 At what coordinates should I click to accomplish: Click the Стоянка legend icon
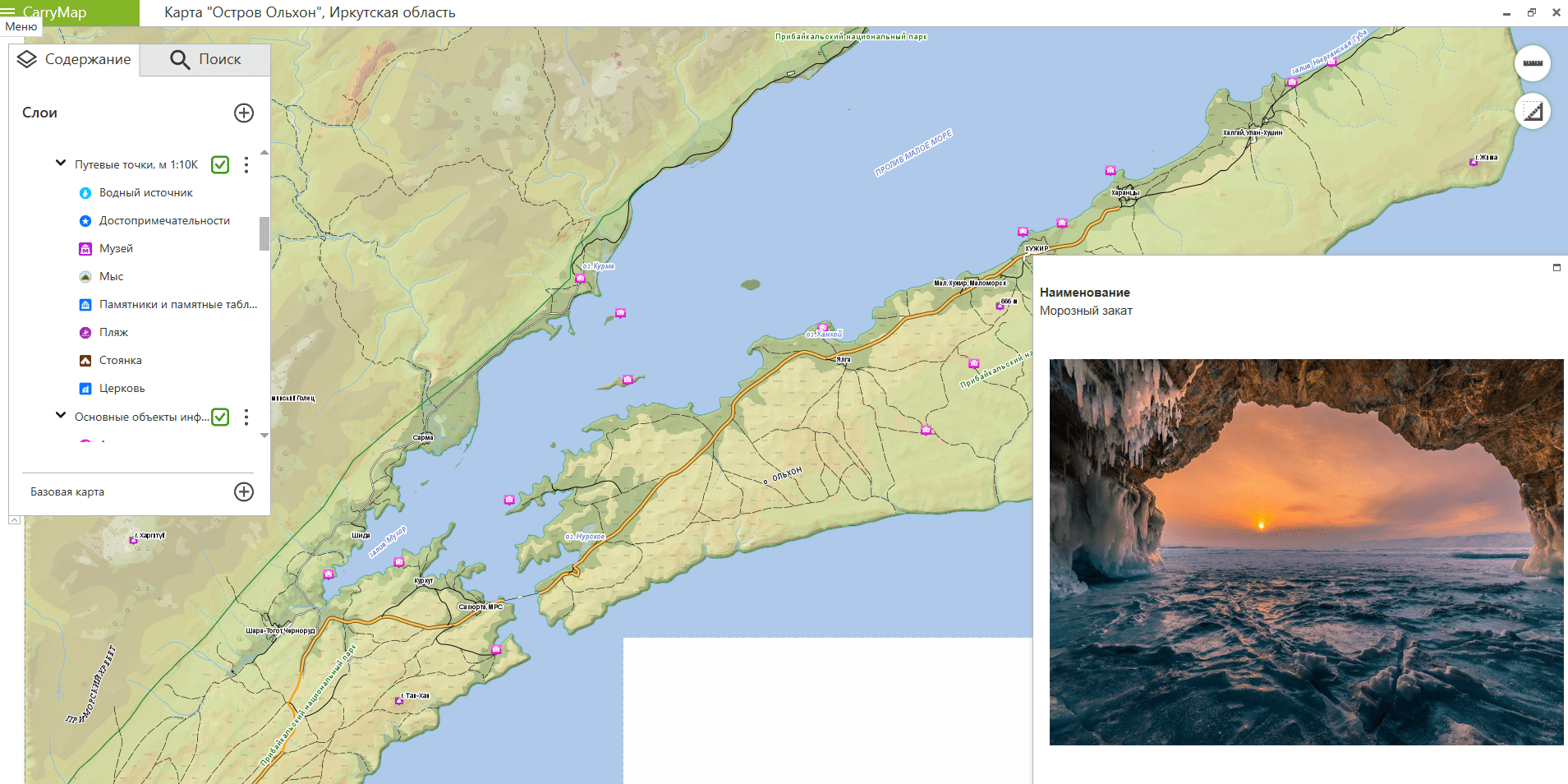click(x=85, y=361)
